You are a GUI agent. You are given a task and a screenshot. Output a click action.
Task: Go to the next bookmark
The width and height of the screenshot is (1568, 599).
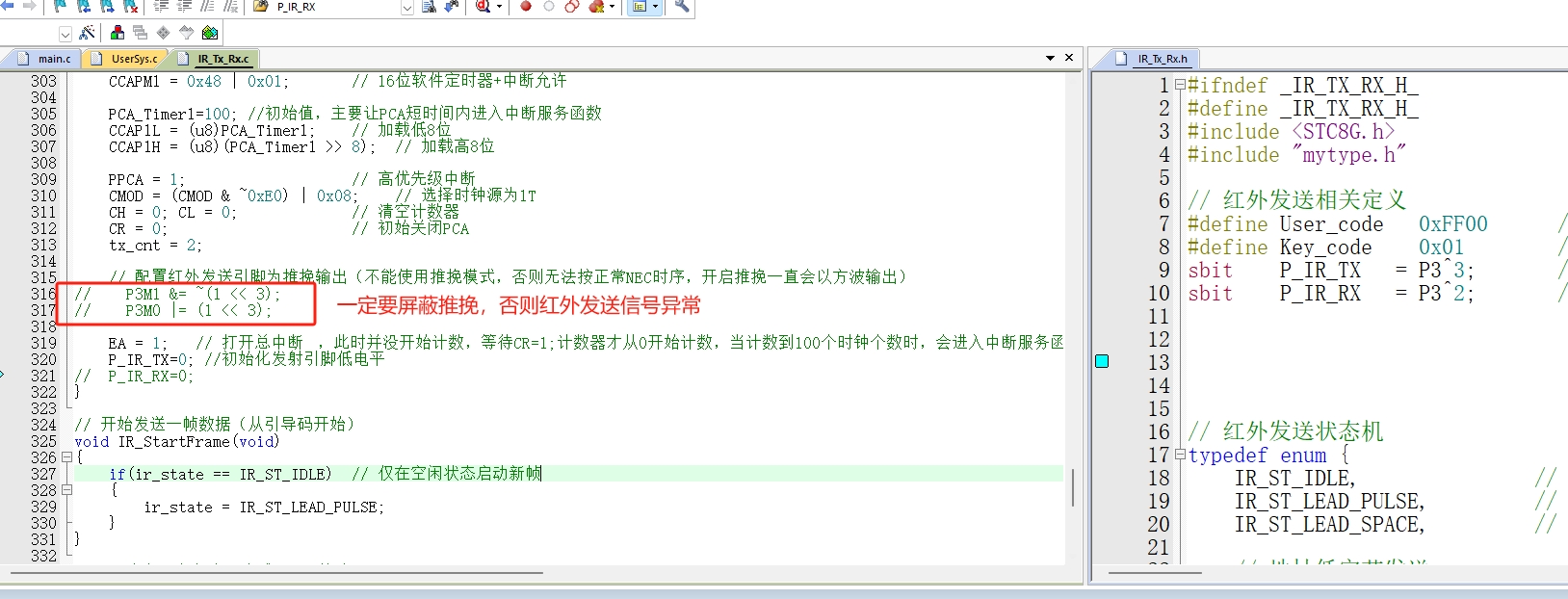(x=106, y=6)
